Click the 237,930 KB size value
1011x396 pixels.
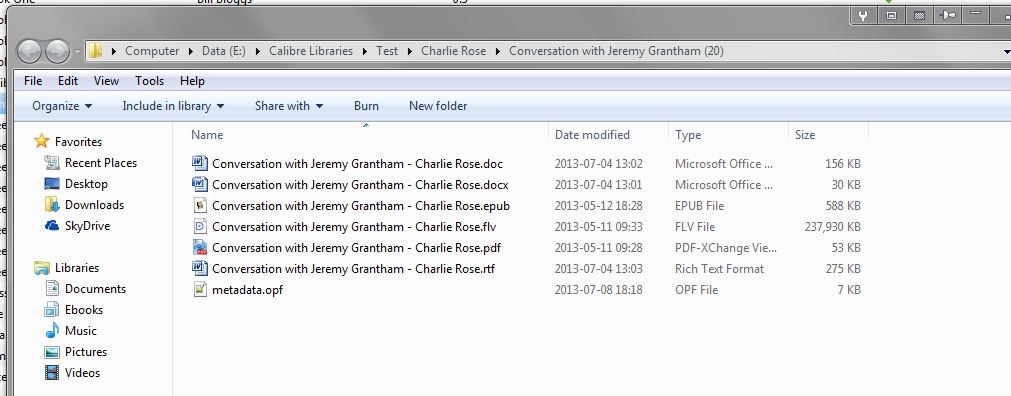(832, 226)
